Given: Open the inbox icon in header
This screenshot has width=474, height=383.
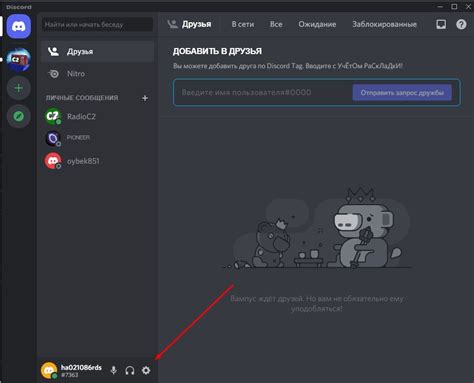Looking at the screenshot, I should (441, 24).
